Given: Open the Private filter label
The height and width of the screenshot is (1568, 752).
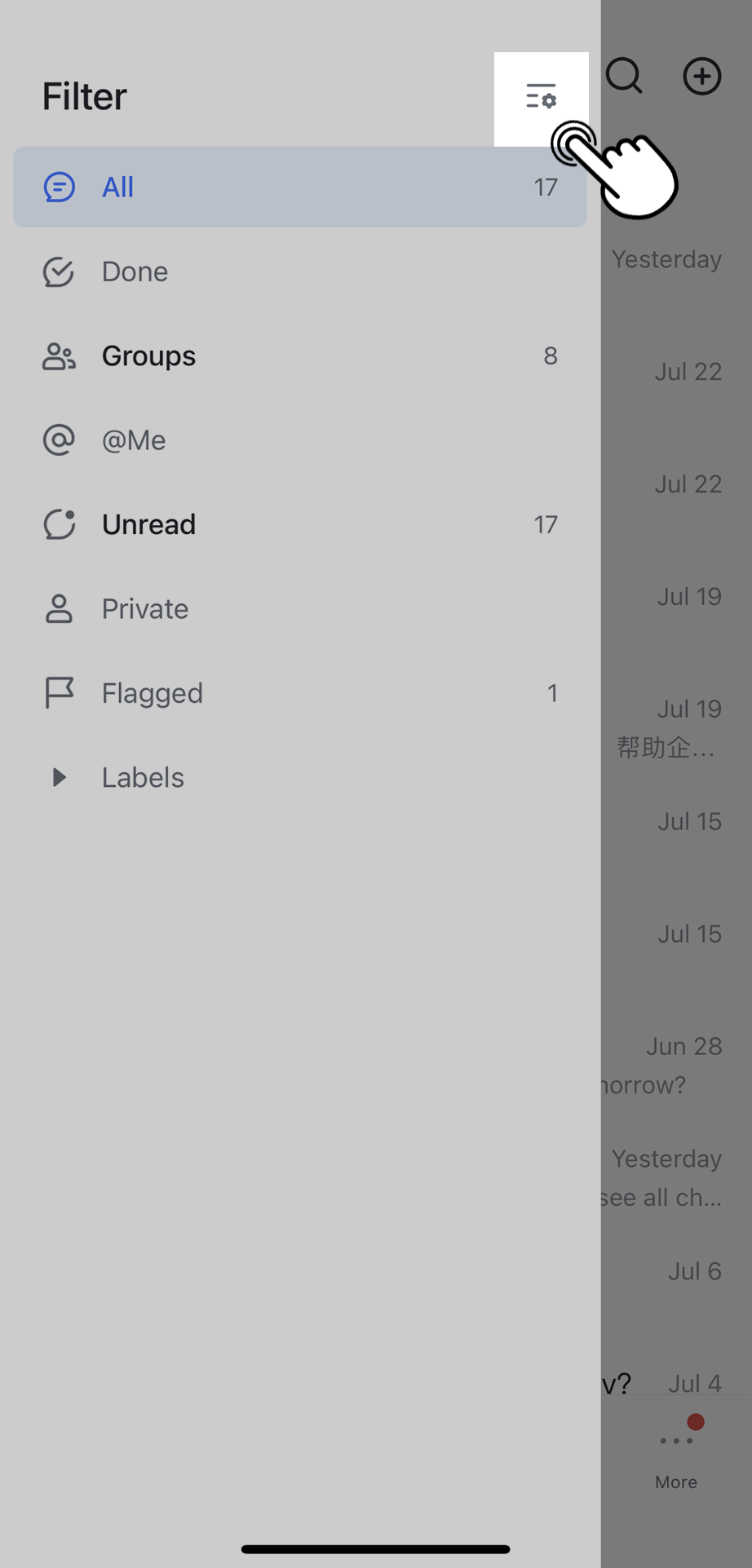Looking at the screenshot, I should pyautogui.click(x=144, y=609).
